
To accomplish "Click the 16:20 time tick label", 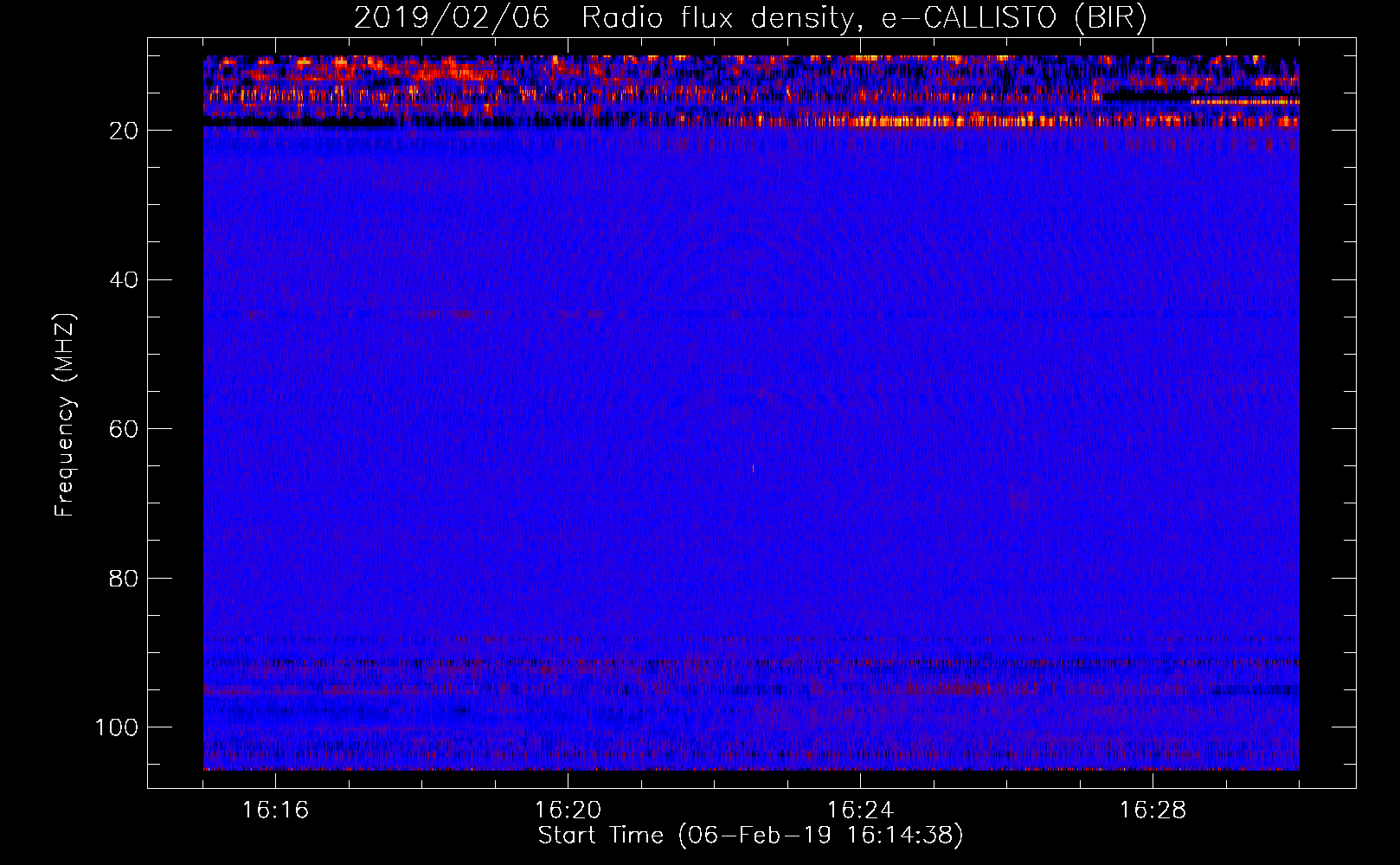I will pyautogui.click(x=568, y=811).
